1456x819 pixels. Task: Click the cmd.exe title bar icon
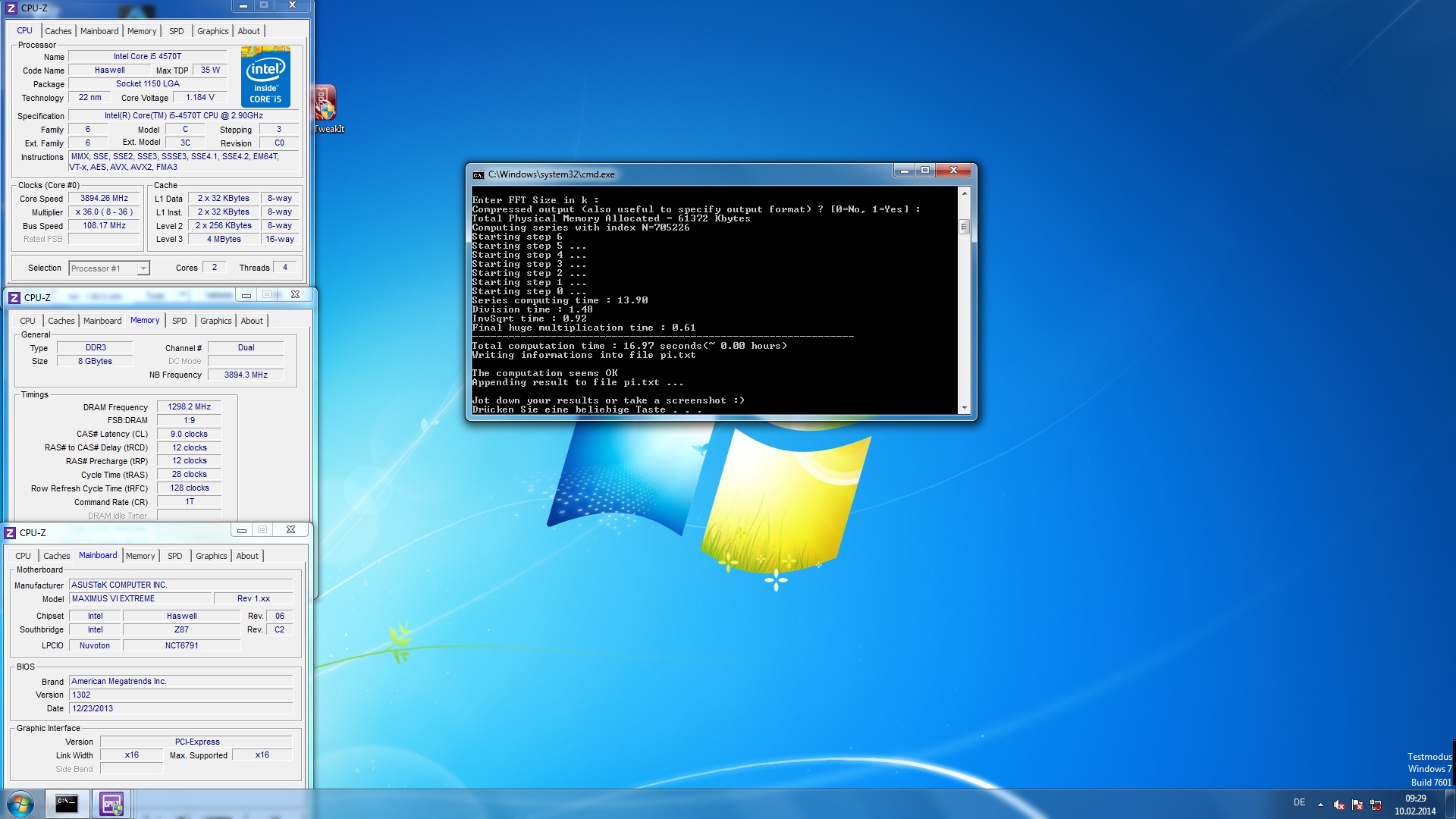tap(478, 174)
